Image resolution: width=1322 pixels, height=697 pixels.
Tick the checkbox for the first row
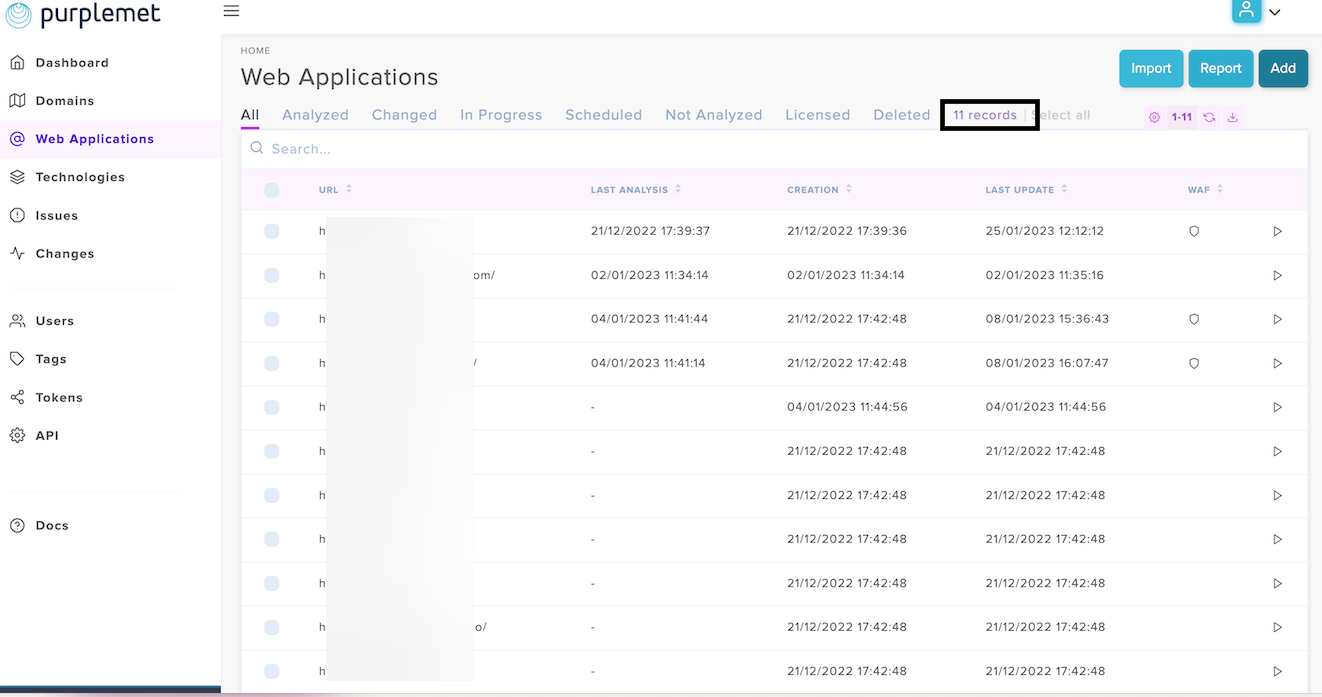[x=272, y=231]
